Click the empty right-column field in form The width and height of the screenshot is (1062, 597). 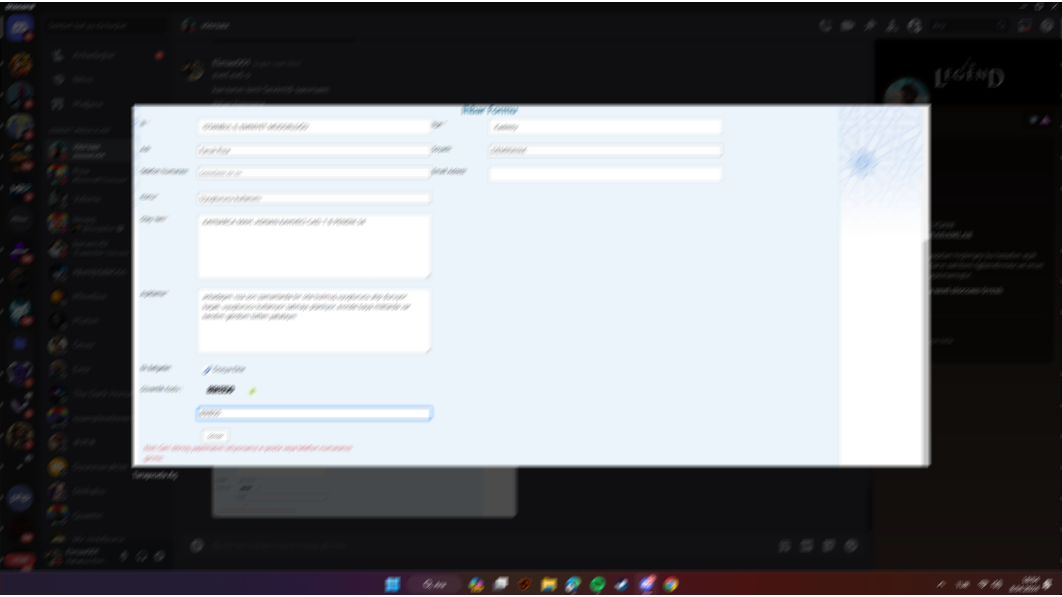tap(605, 173)
